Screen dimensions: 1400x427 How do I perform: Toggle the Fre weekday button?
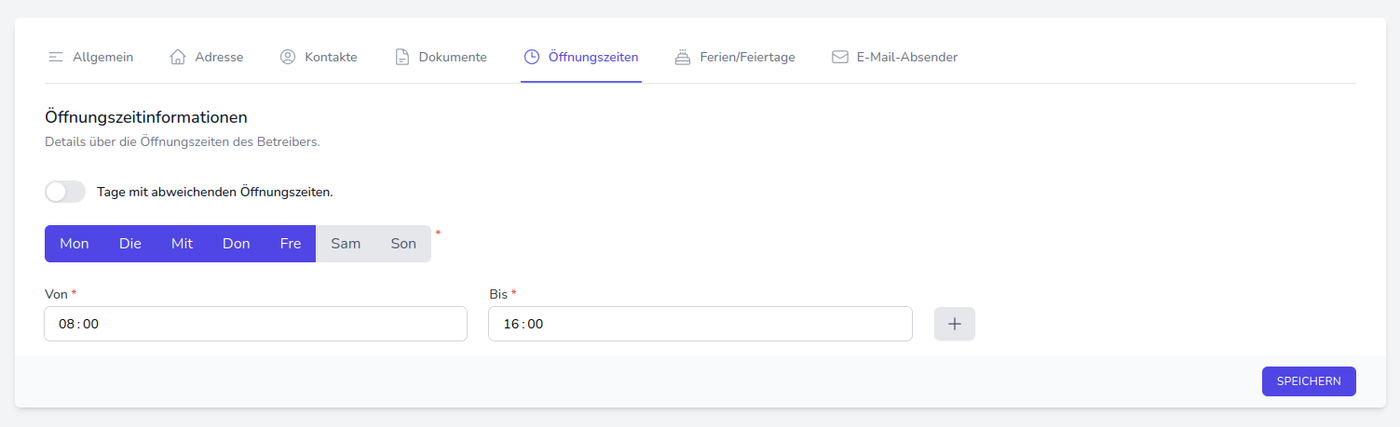[290, 243]
